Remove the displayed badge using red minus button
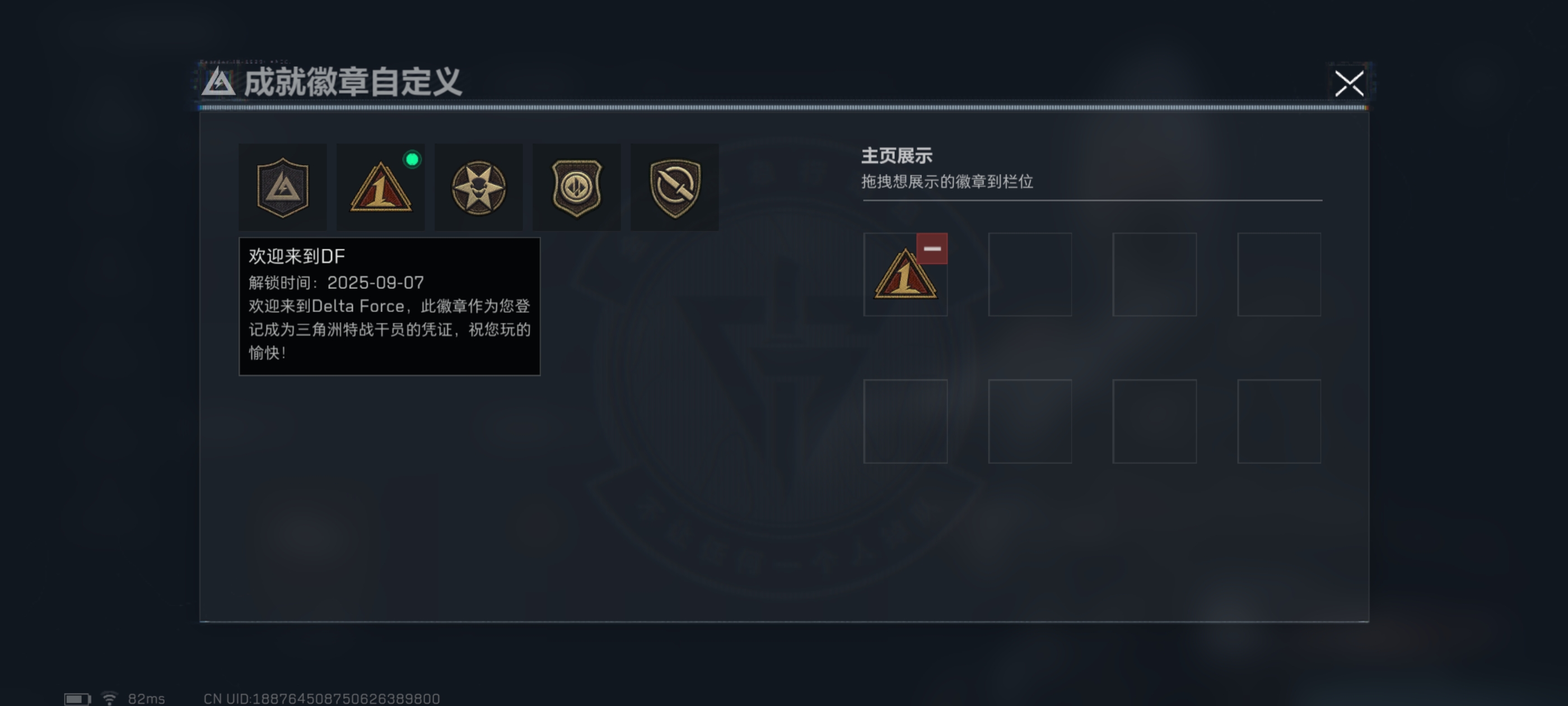1568x706 pixels. 932,249
